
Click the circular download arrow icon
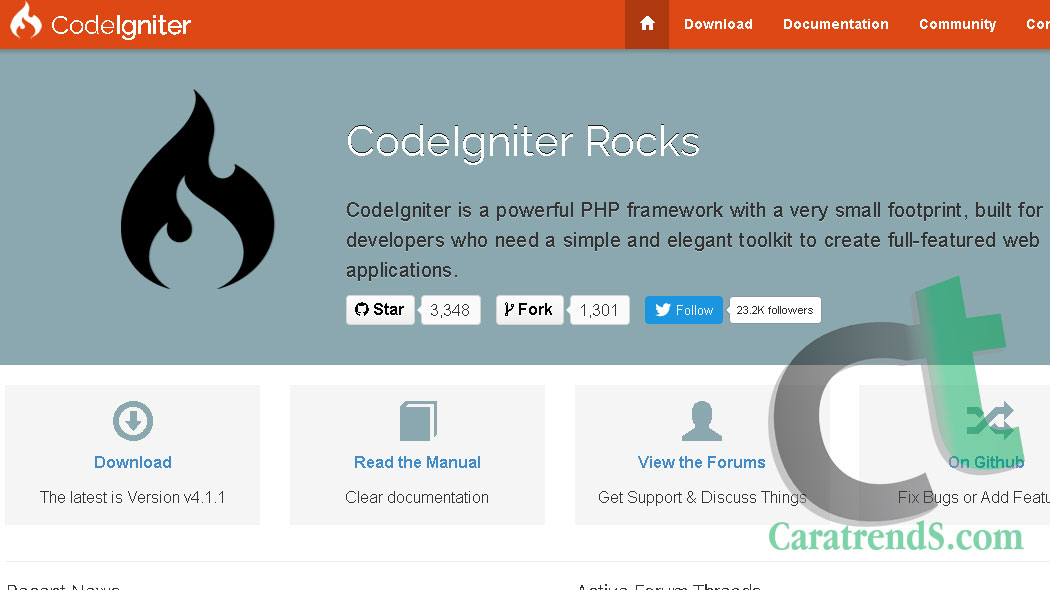[132, 420]
